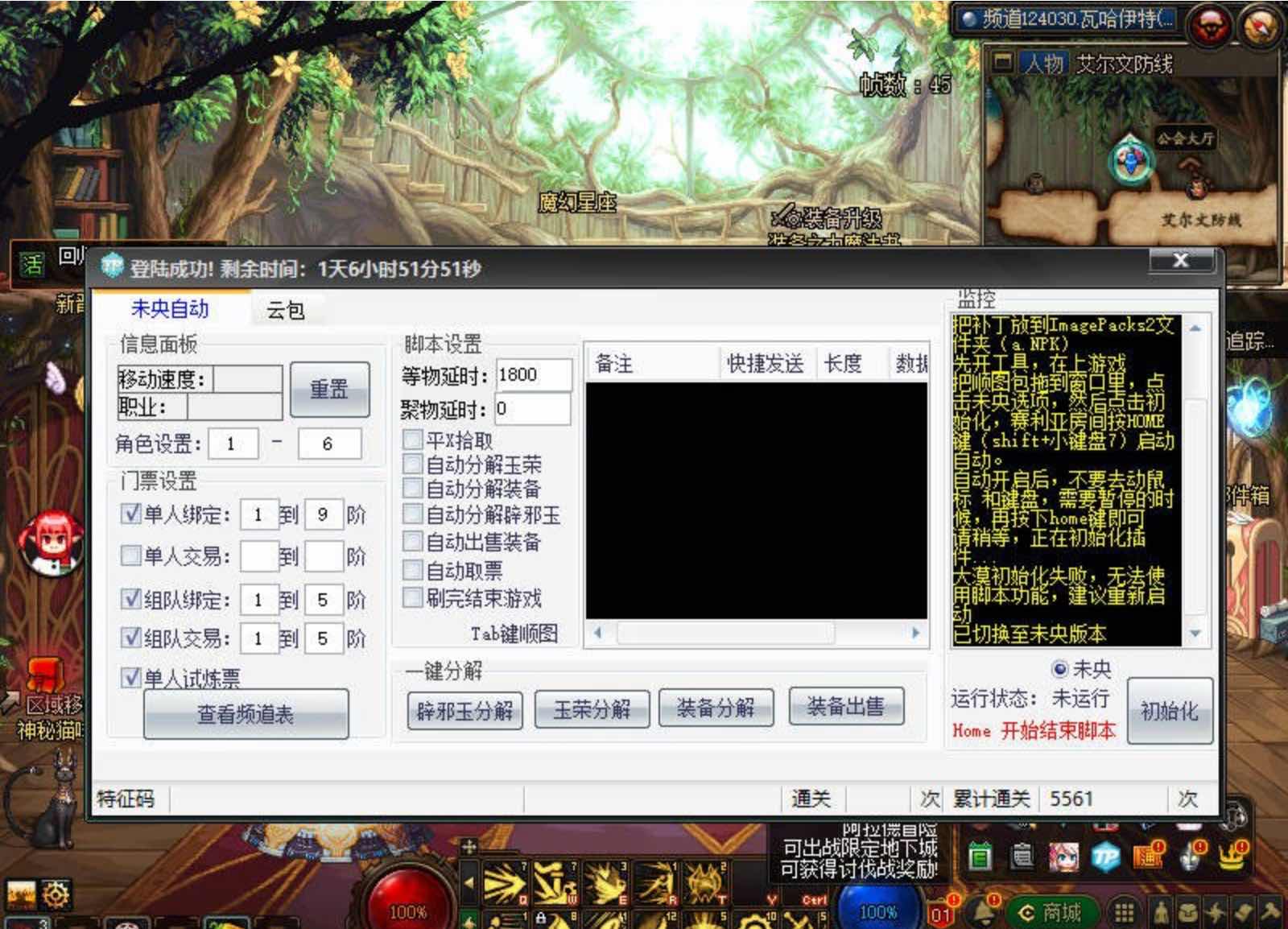Click the monitor log scroll up arrow
The image size is (1288, 929).
click(1195, 328)
